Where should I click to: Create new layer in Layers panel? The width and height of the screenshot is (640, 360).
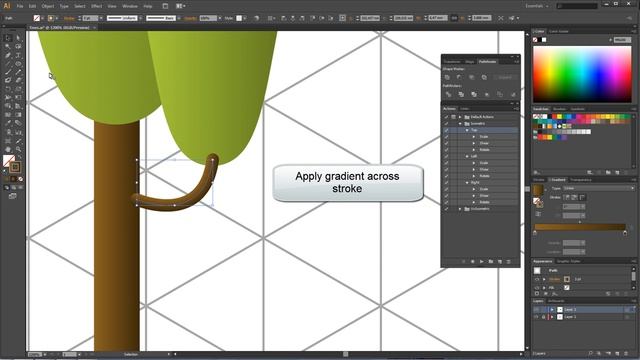617,354
